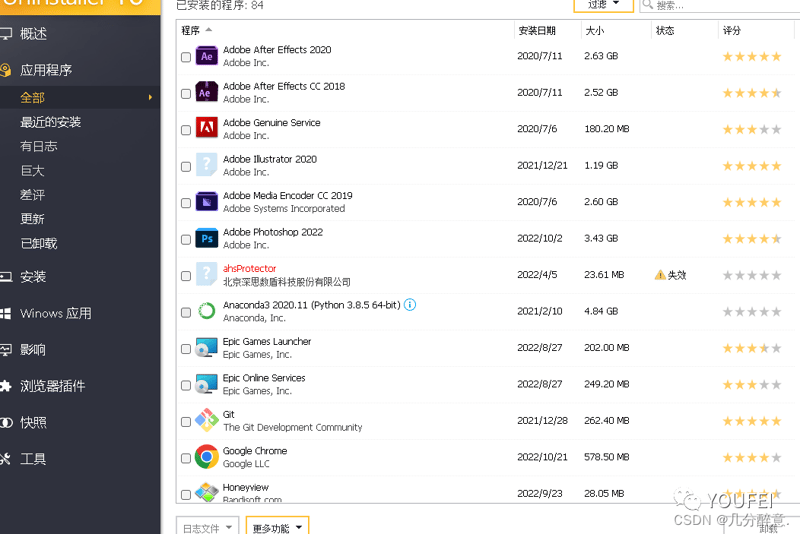800x534 pixels.
Task: Click the 安装 sidebar icon
Action: pyautogui.click(x=6, y=277)
